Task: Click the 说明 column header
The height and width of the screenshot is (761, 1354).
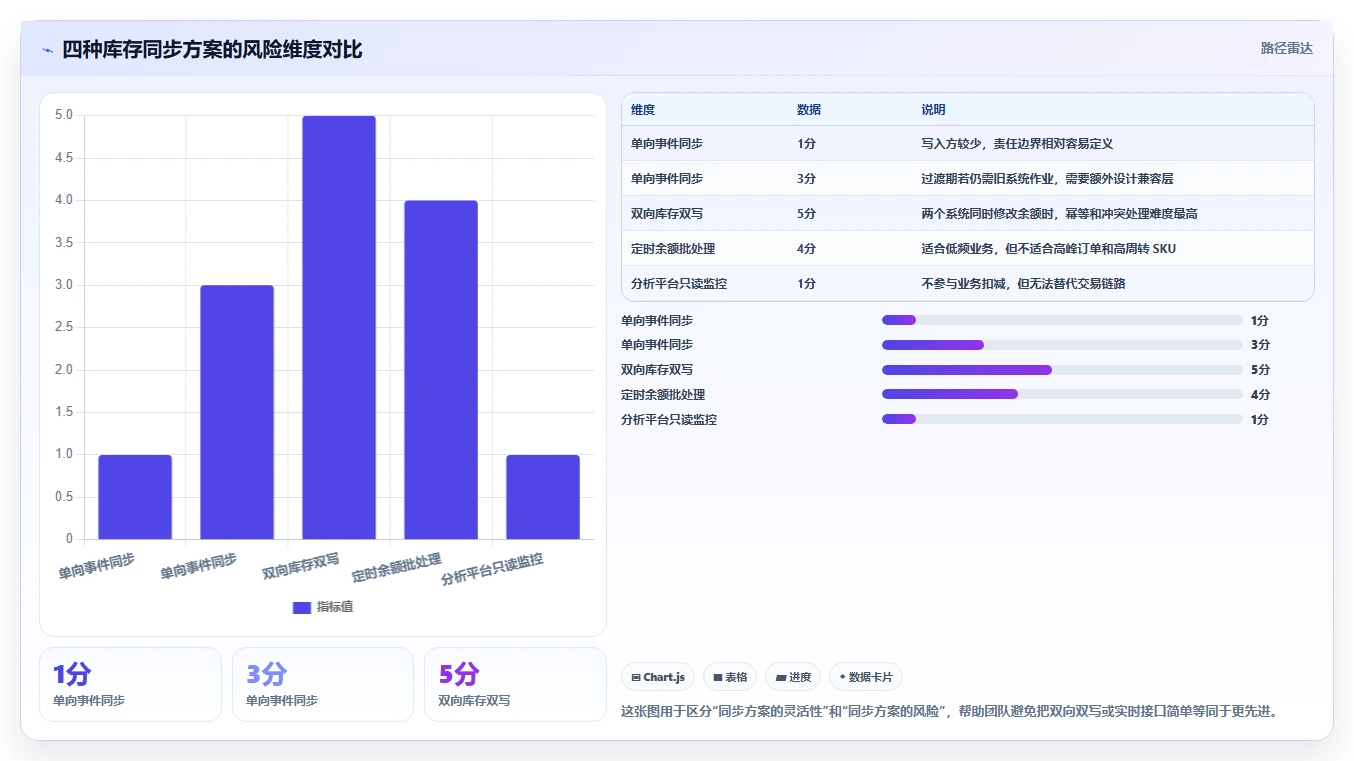Action: [933, 110]
